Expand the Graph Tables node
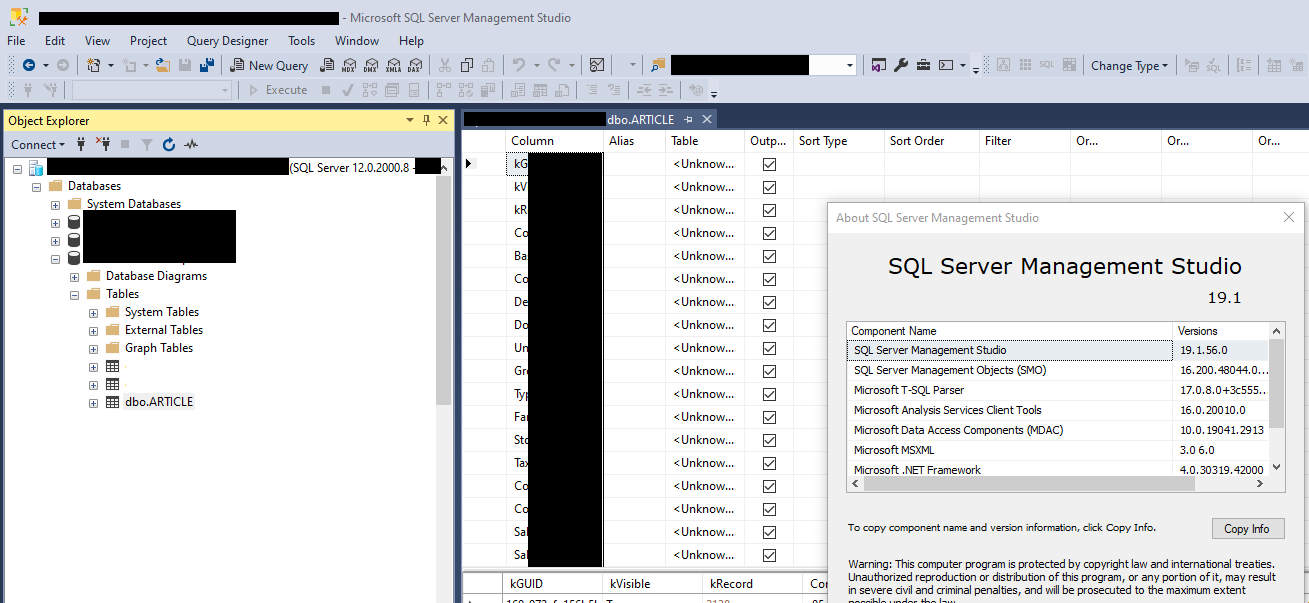This screenshot has width=1309, height=603. click(x=94, y=348)
